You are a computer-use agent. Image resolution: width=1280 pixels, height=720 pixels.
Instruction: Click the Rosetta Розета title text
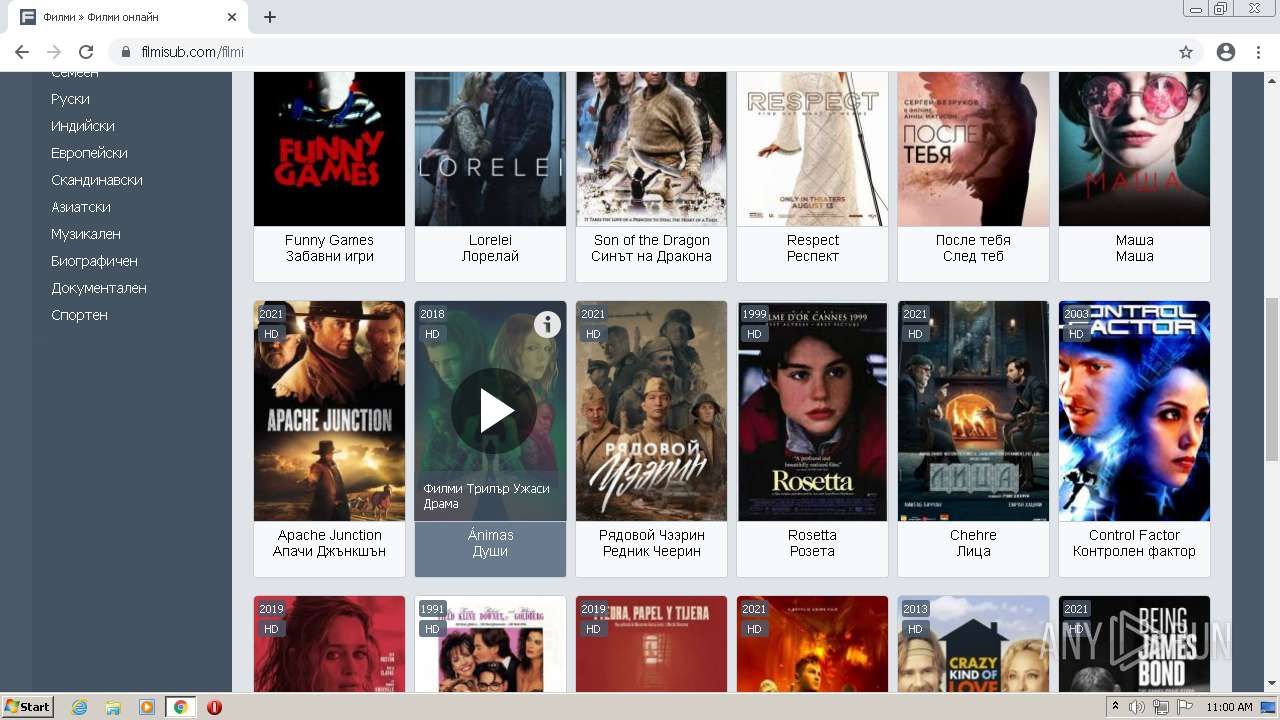tap(812, 543)
